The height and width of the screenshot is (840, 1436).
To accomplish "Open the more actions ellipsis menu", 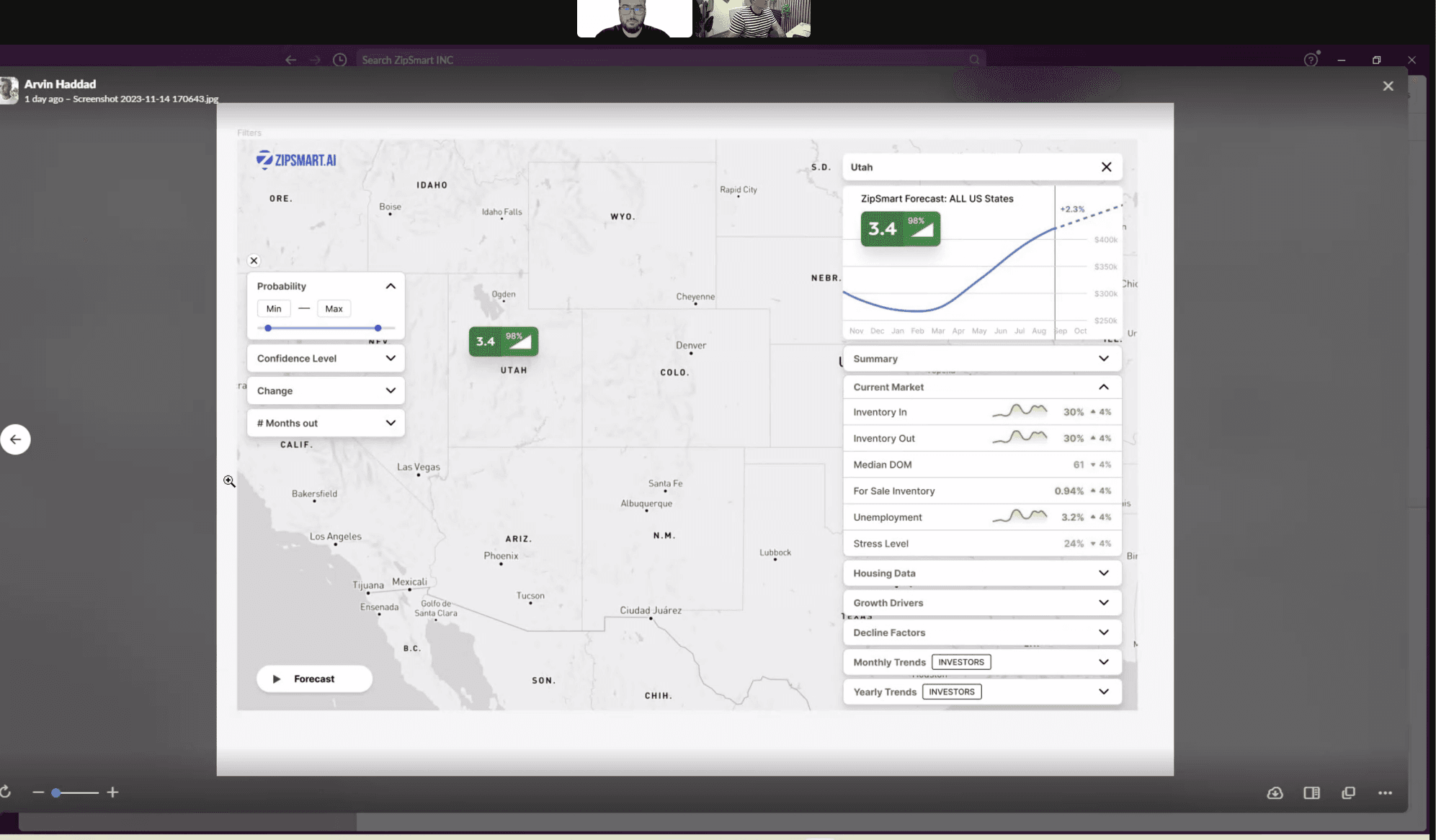I will point(1385,792).
